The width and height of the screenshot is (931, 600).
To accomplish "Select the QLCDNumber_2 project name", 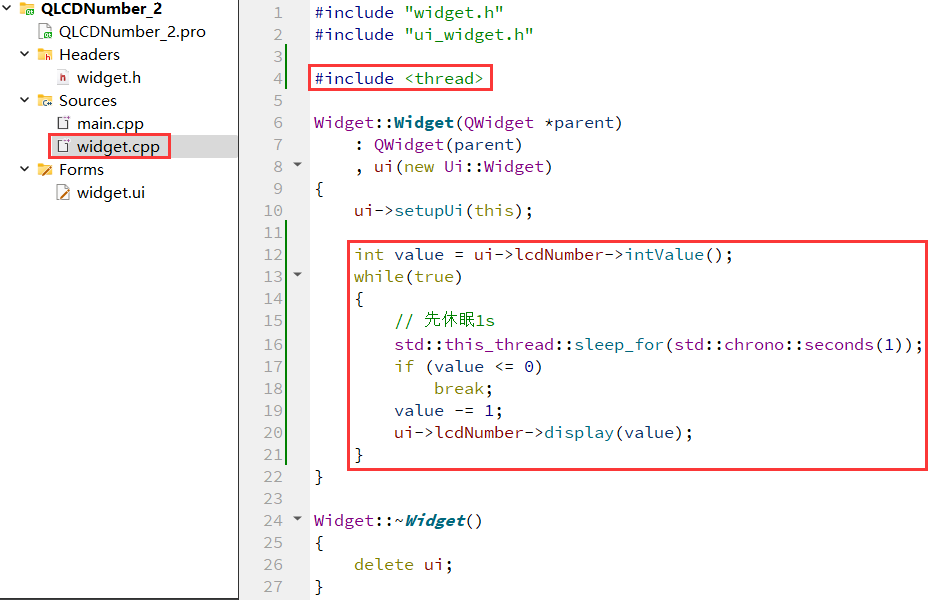I will coord(101,9).
